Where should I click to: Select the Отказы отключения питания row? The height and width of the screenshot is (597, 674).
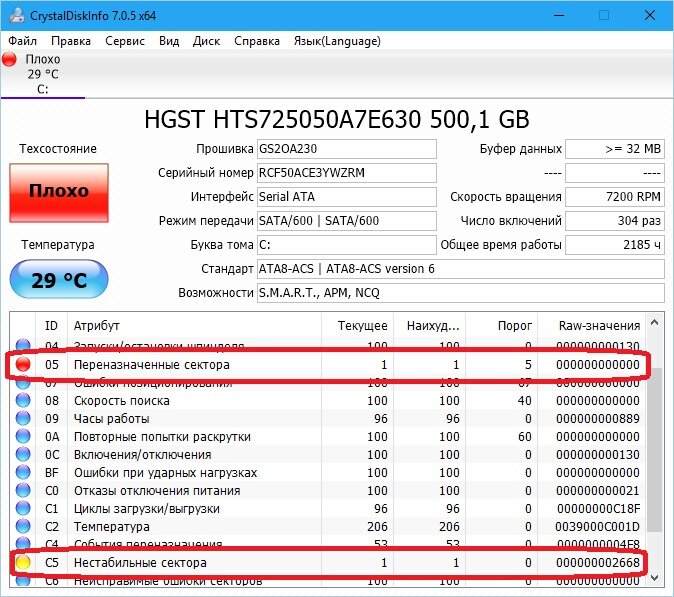pyautogui.click(x=328, y=491)
